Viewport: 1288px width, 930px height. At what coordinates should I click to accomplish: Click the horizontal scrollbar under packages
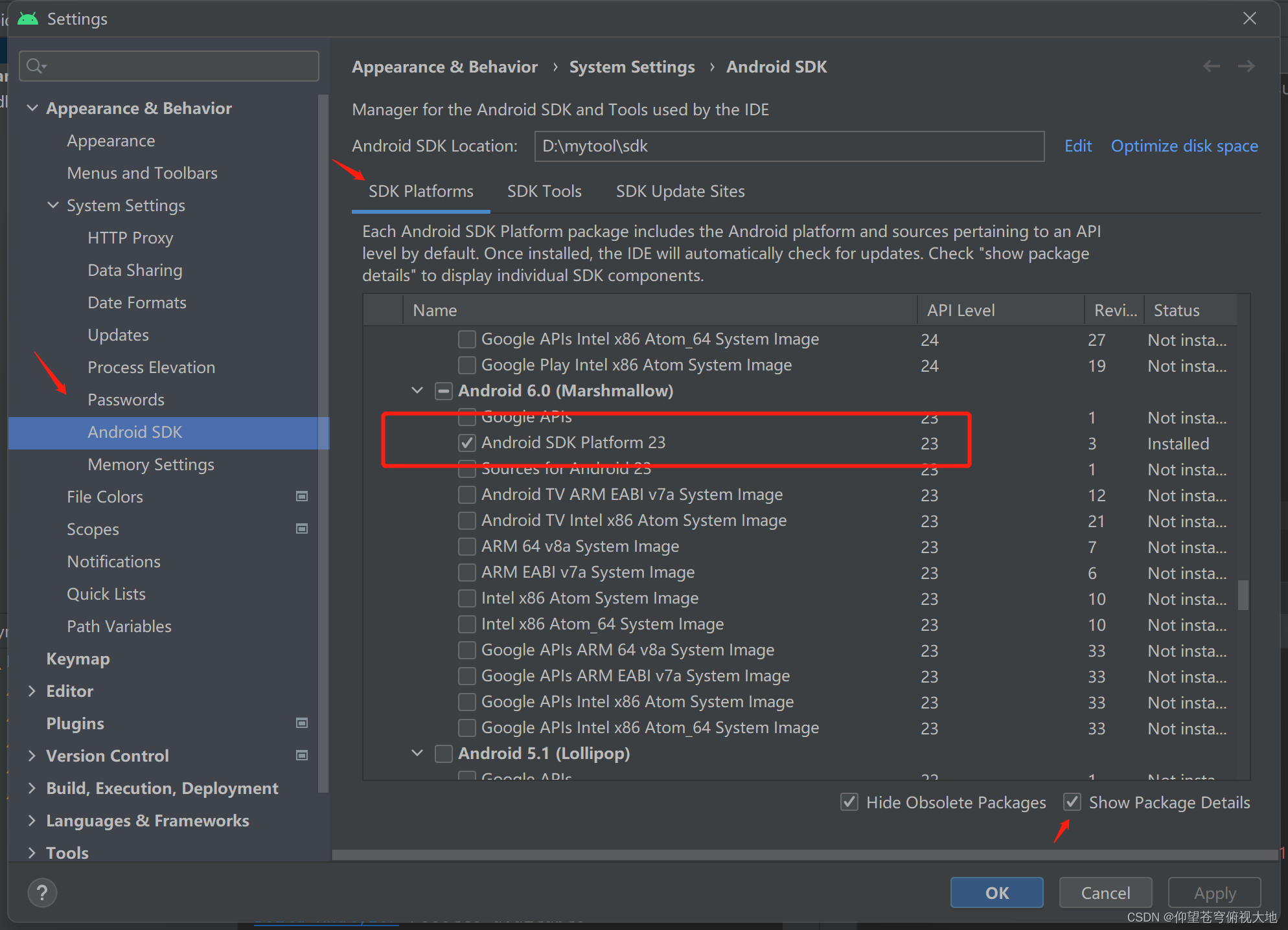click(805, 855)
